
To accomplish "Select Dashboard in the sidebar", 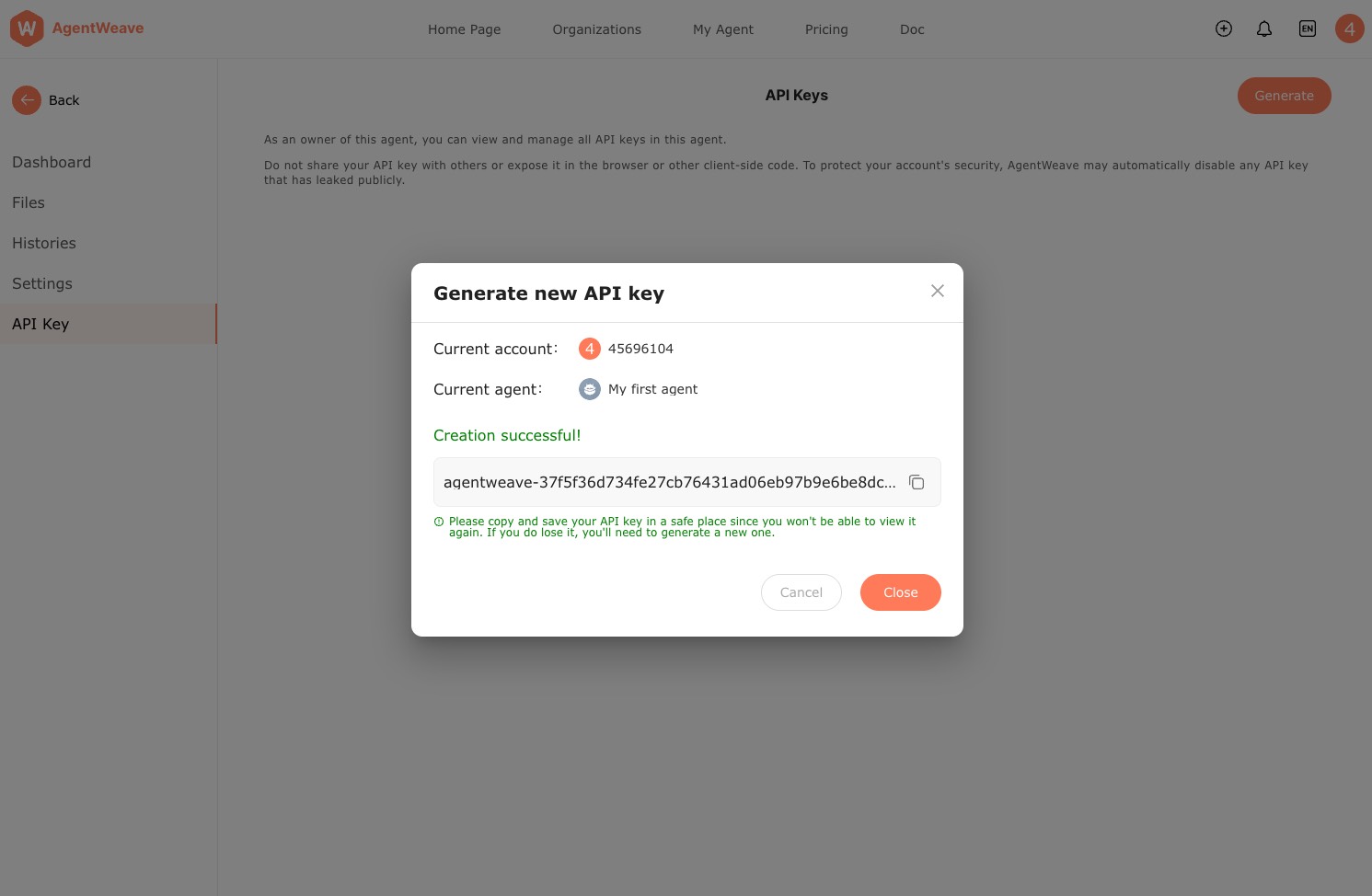I will [52, 162].
